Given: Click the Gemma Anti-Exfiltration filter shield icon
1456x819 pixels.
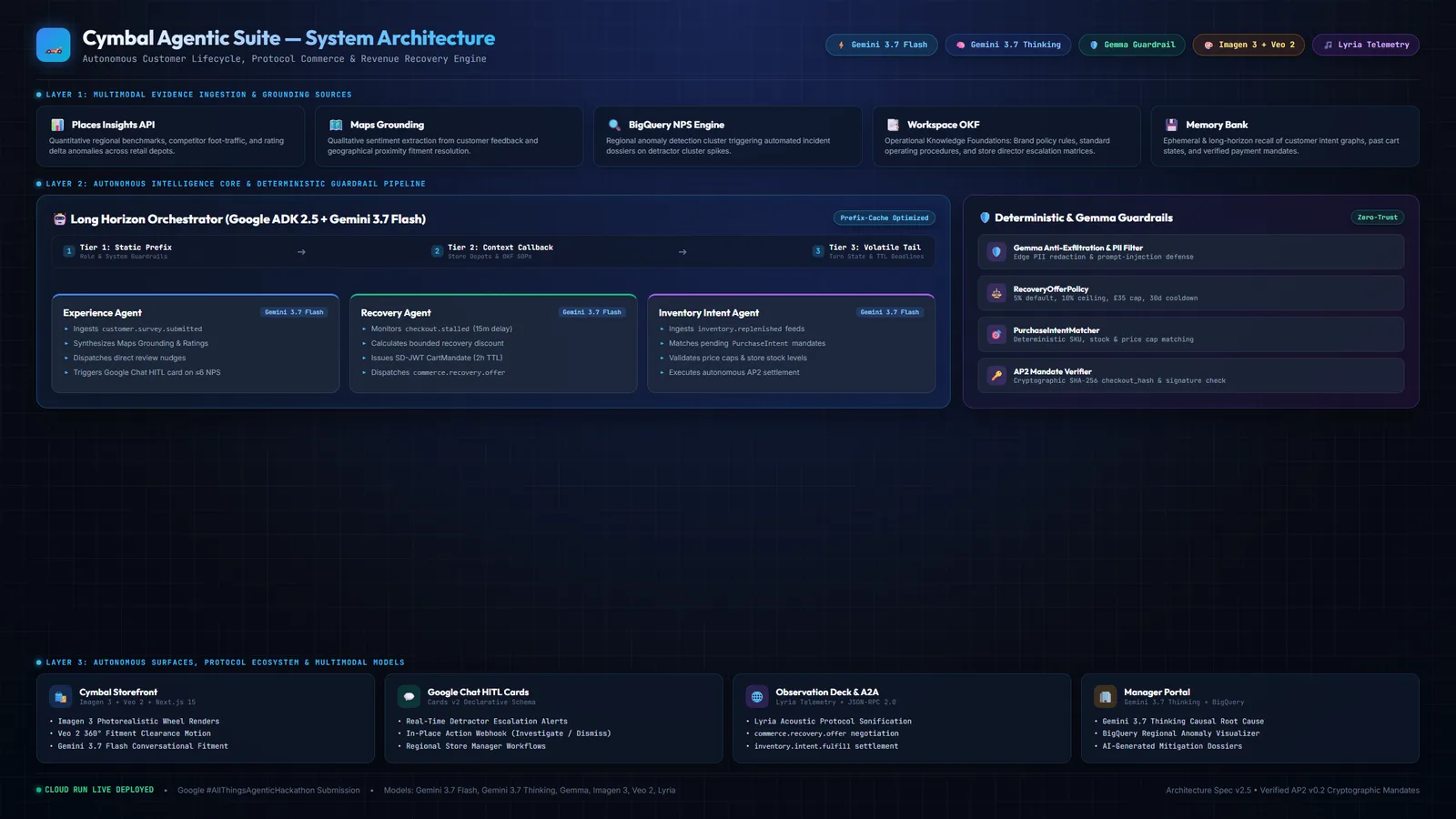Looking at the screenshot, I should pyautogui.click(x=996, y=252).
